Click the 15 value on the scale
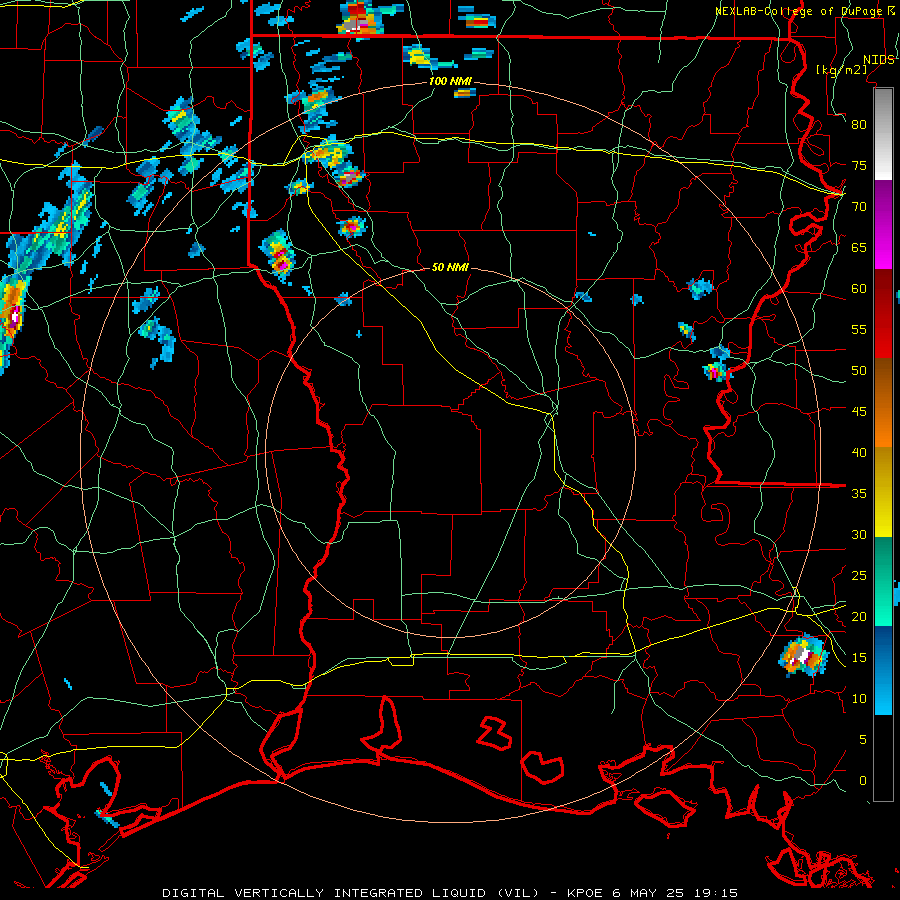The width and height of the screenshot is (900, 900). pyautogui.click(x=859, y=658)
